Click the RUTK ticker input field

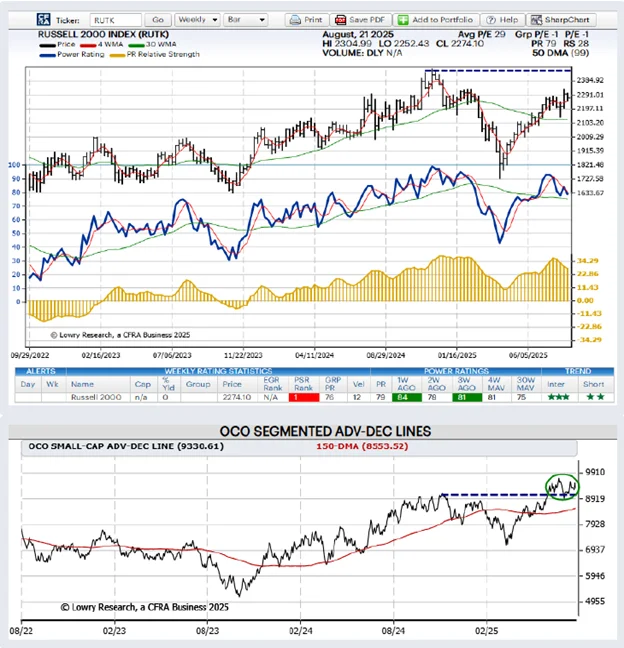coord(115,20)
